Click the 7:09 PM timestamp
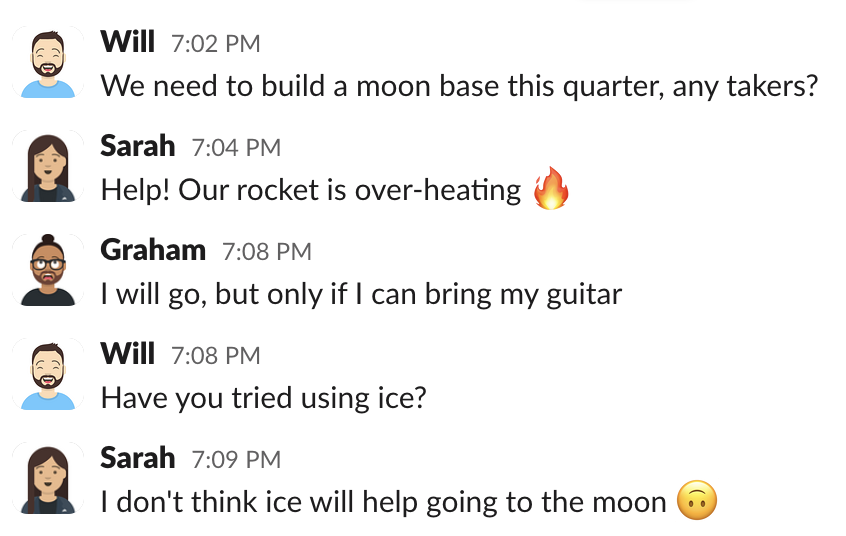Viewport: 846px width, 536px height. 236,460
